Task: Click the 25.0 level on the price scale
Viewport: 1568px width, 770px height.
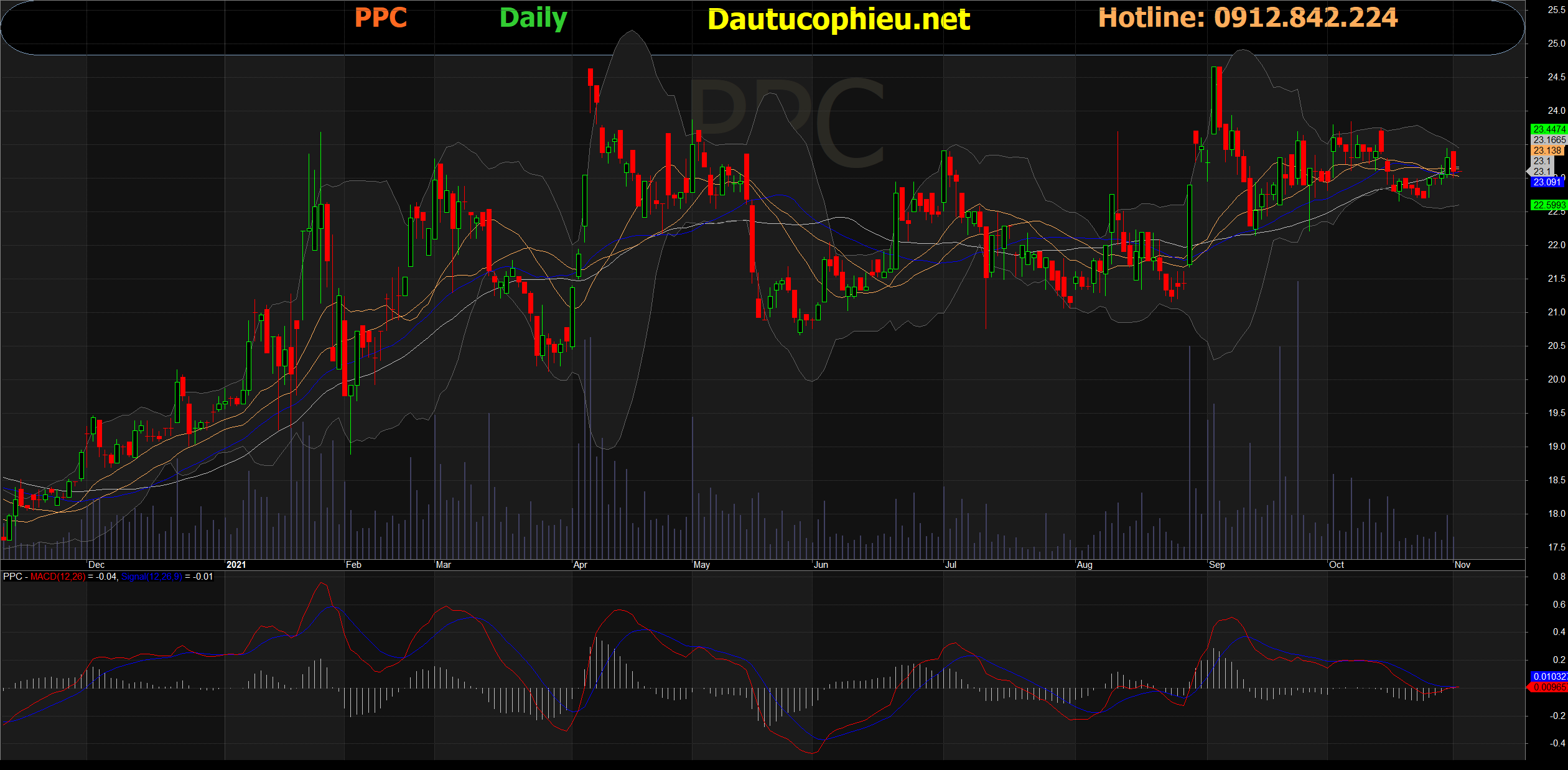Action: pos(1556,44)
